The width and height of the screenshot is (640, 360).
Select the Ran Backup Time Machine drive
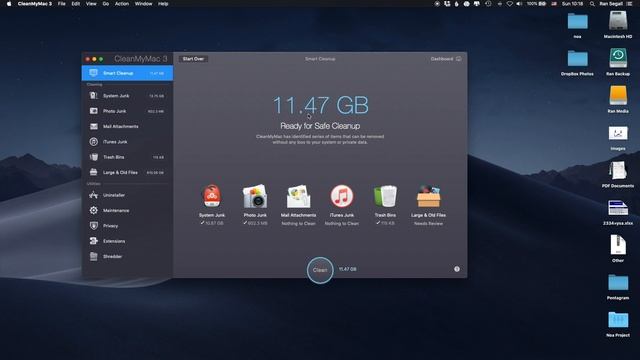click(618, 58)
